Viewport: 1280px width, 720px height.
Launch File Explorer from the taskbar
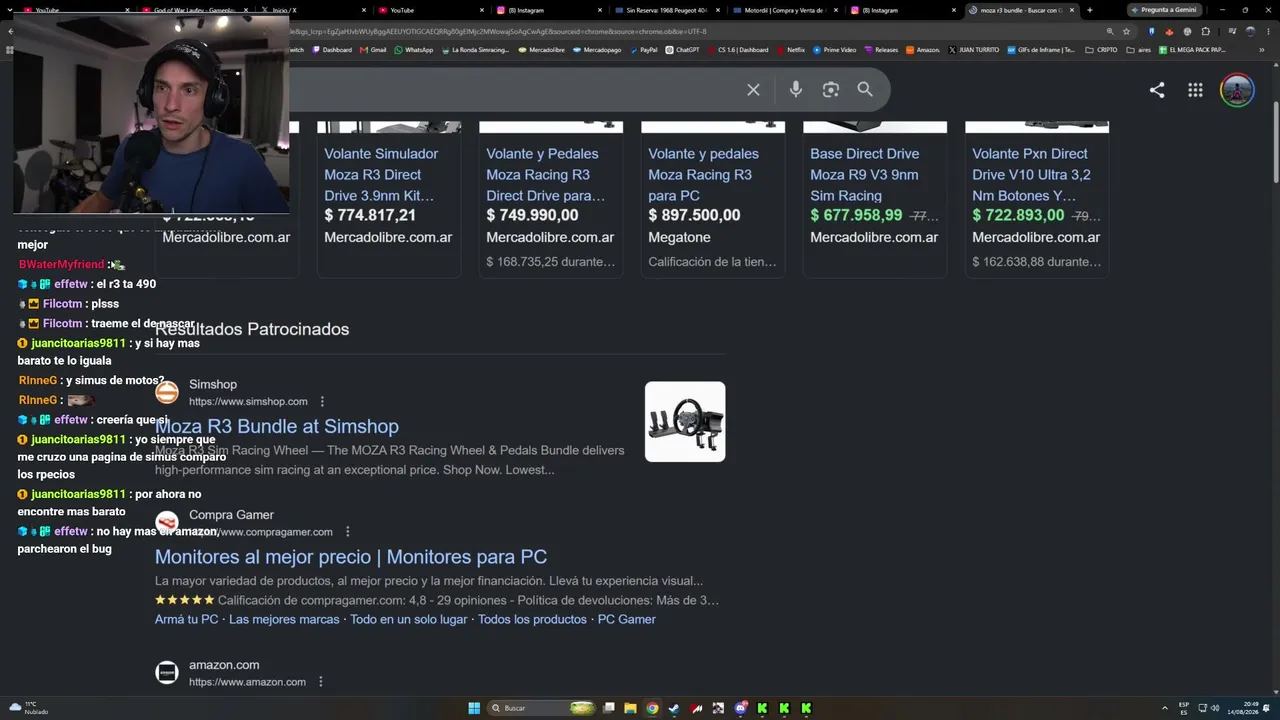click(630, 708)
